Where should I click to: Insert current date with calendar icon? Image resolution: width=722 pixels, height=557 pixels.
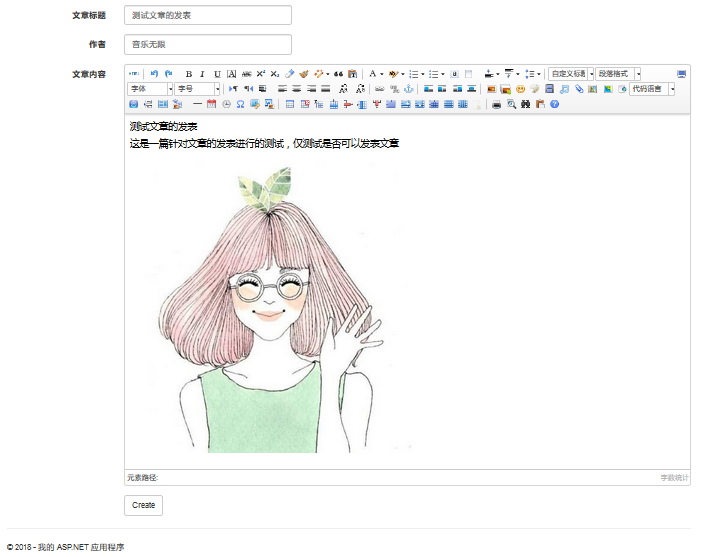pos(211,104)
